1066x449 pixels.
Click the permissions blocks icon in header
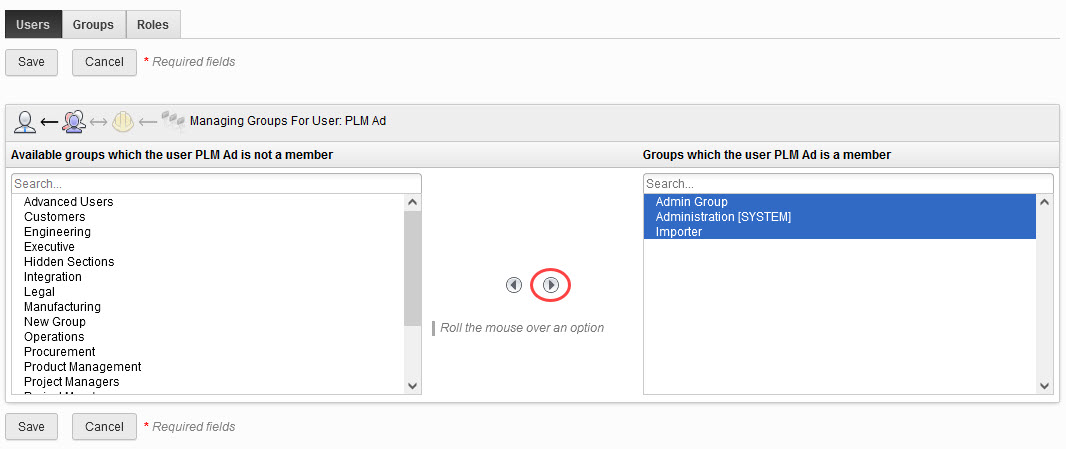pyautogui.click(x=173, y=122)
